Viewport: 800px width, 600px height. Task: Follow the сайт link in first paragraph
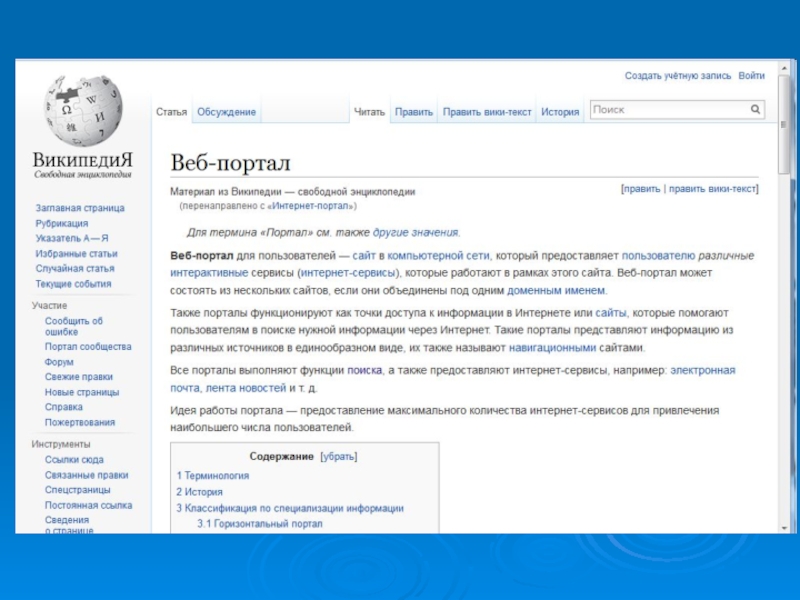(x=364, y=256)
